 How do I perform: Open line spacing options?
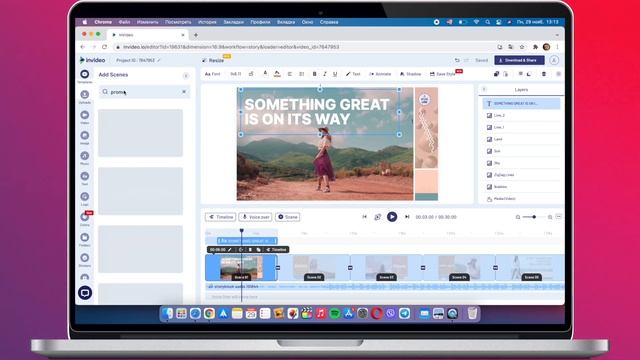point(302,74)
